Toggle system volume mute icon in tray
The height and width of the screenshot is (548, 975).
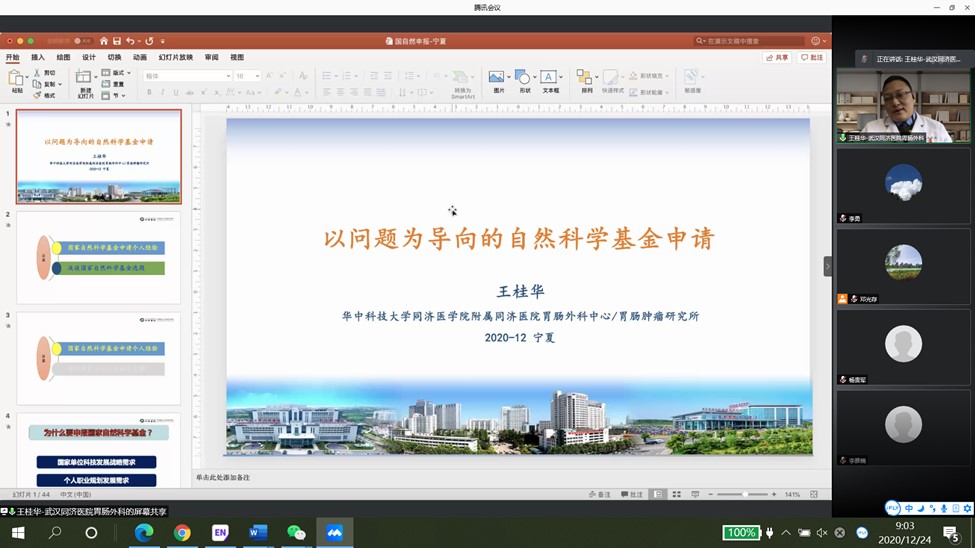[822, 533]
